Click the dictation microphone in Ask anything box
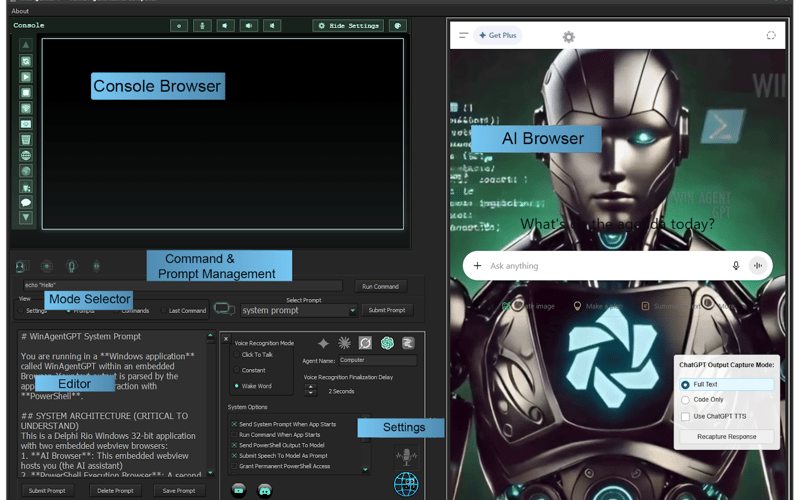 pyautogui.click(x=736, y=265)
